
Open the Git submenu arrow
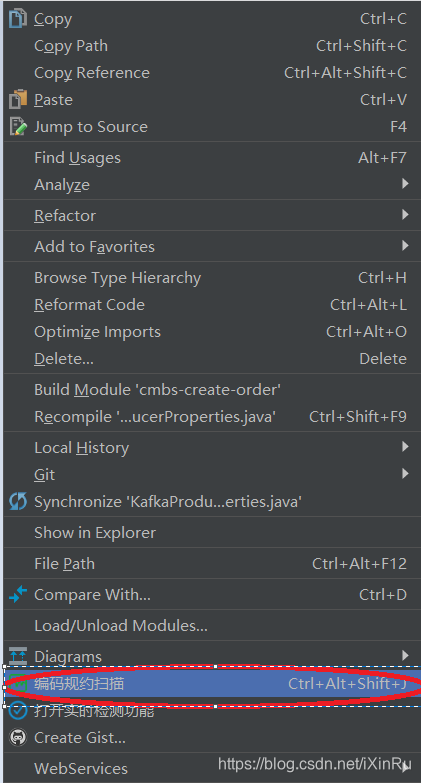[x=405, y=474]
